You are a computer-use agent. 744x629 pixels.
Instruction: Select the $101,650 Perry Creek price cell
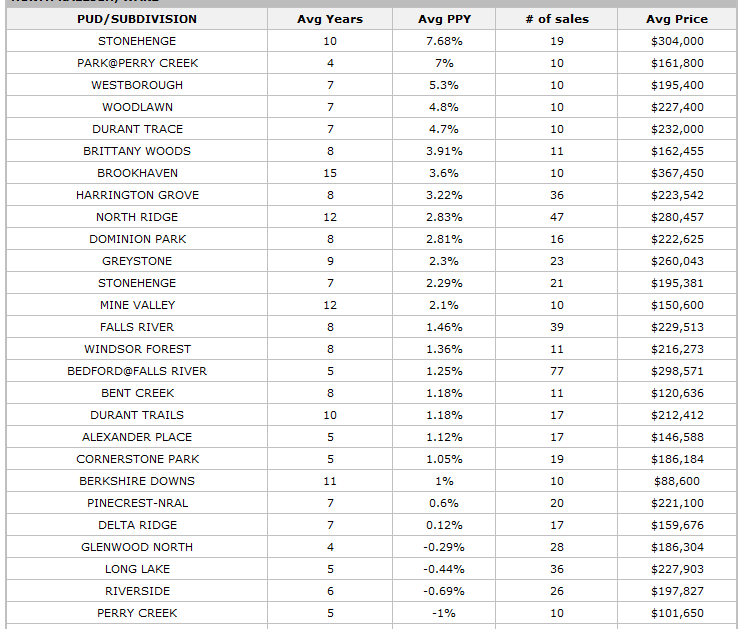[677, 613]
